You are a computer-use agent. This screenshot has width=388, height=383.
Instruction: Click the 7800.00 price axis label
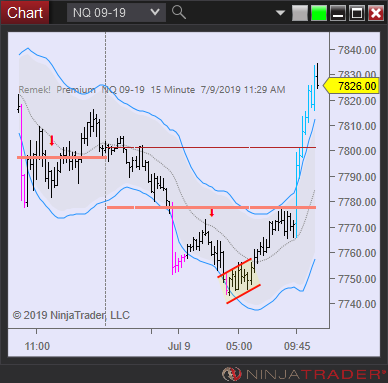point(357,151)
